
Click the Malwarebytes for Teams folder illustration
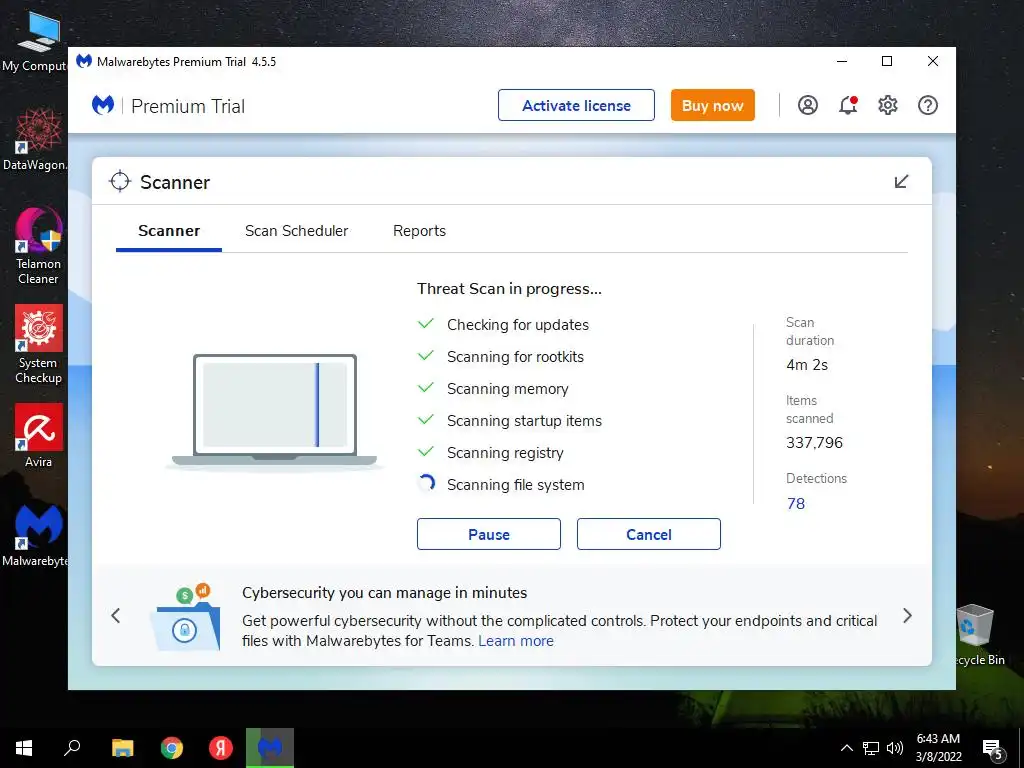pyautogui.click(x=185, y=617)
